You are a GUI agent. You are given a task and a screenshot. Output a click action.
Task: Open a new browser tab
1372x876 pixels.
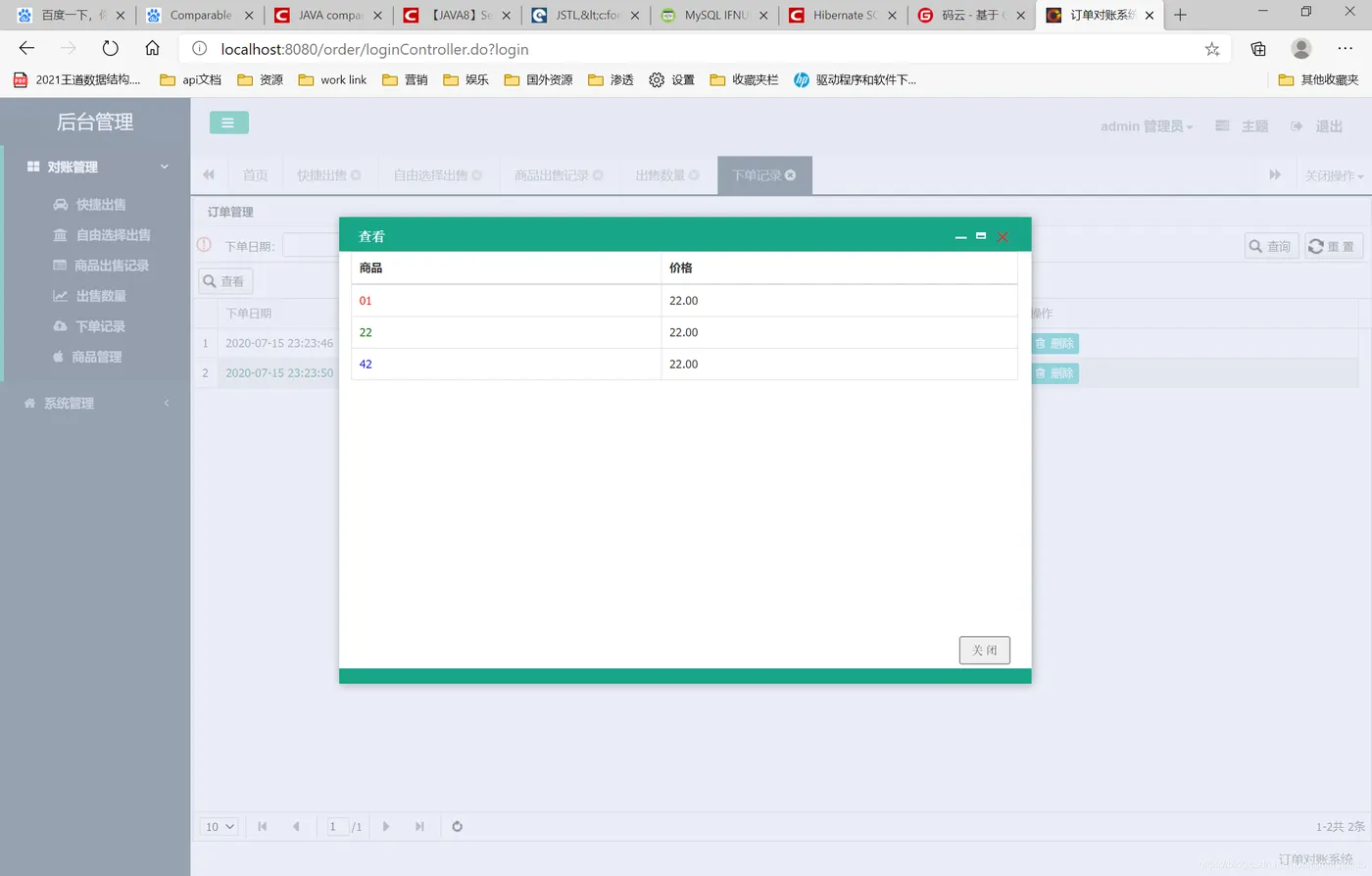click(1180, 15)
